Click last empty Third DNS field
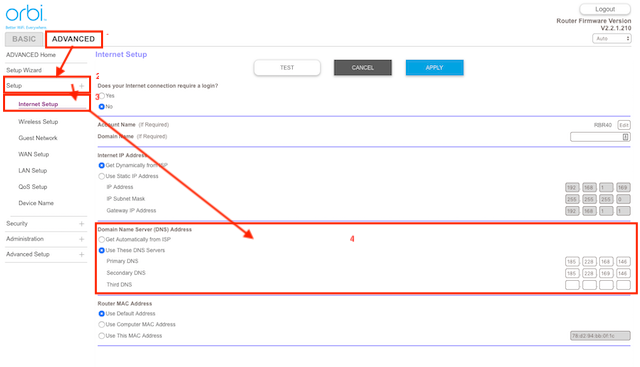This screenshot has width=640, height=367. (623, 285)
